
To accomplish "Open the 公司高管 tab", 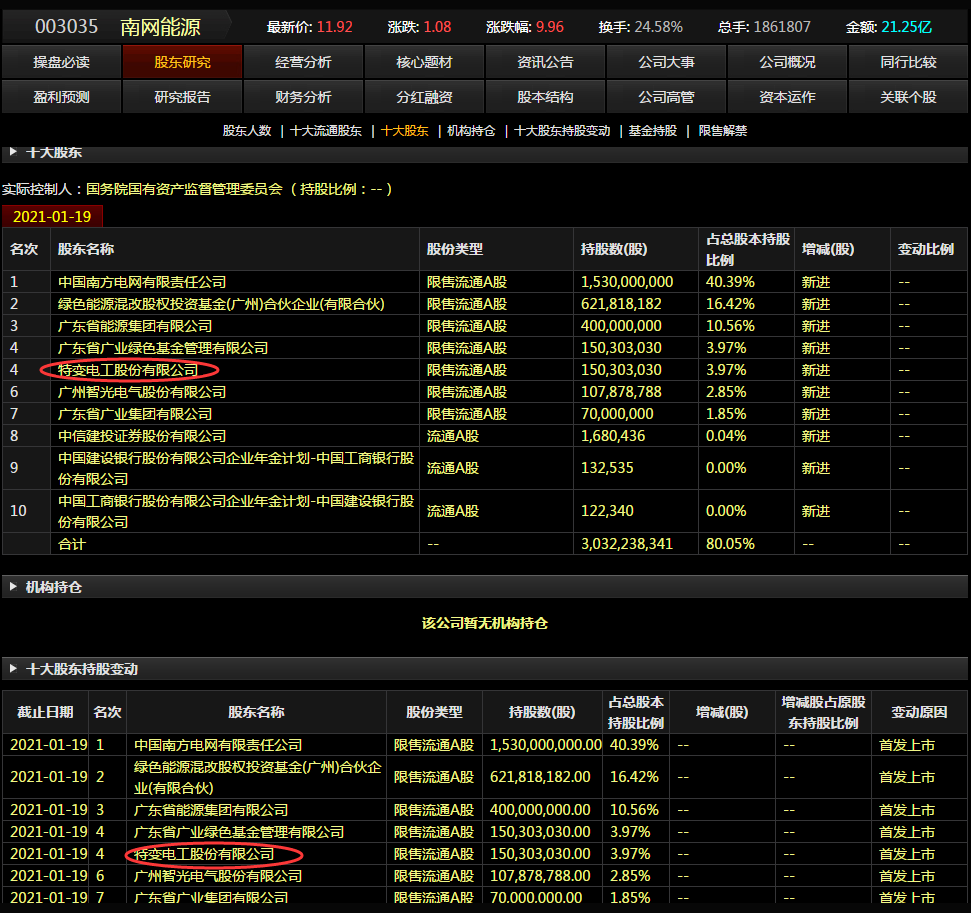I will (x=666, y=97).
